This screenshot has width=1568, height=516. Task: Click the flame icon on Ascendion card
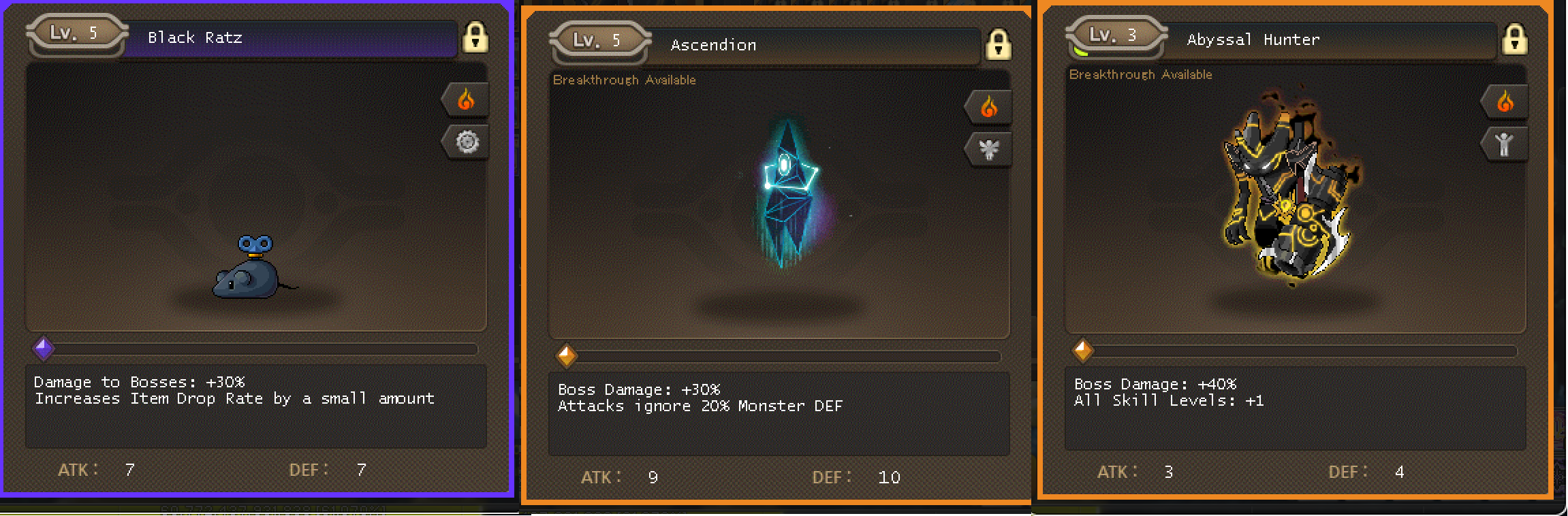tap(989, 108)
